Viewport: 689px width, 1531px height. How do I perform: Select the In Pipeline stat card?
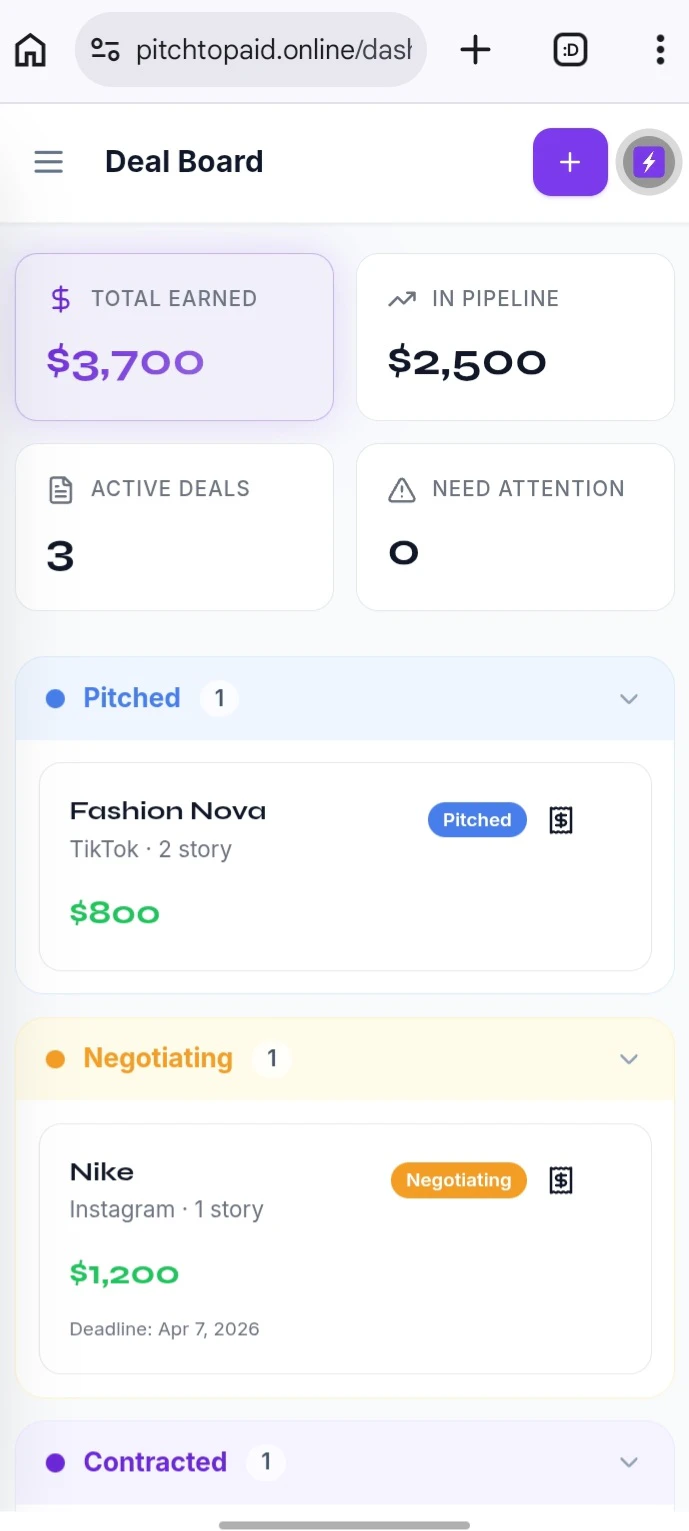[515, 337]
